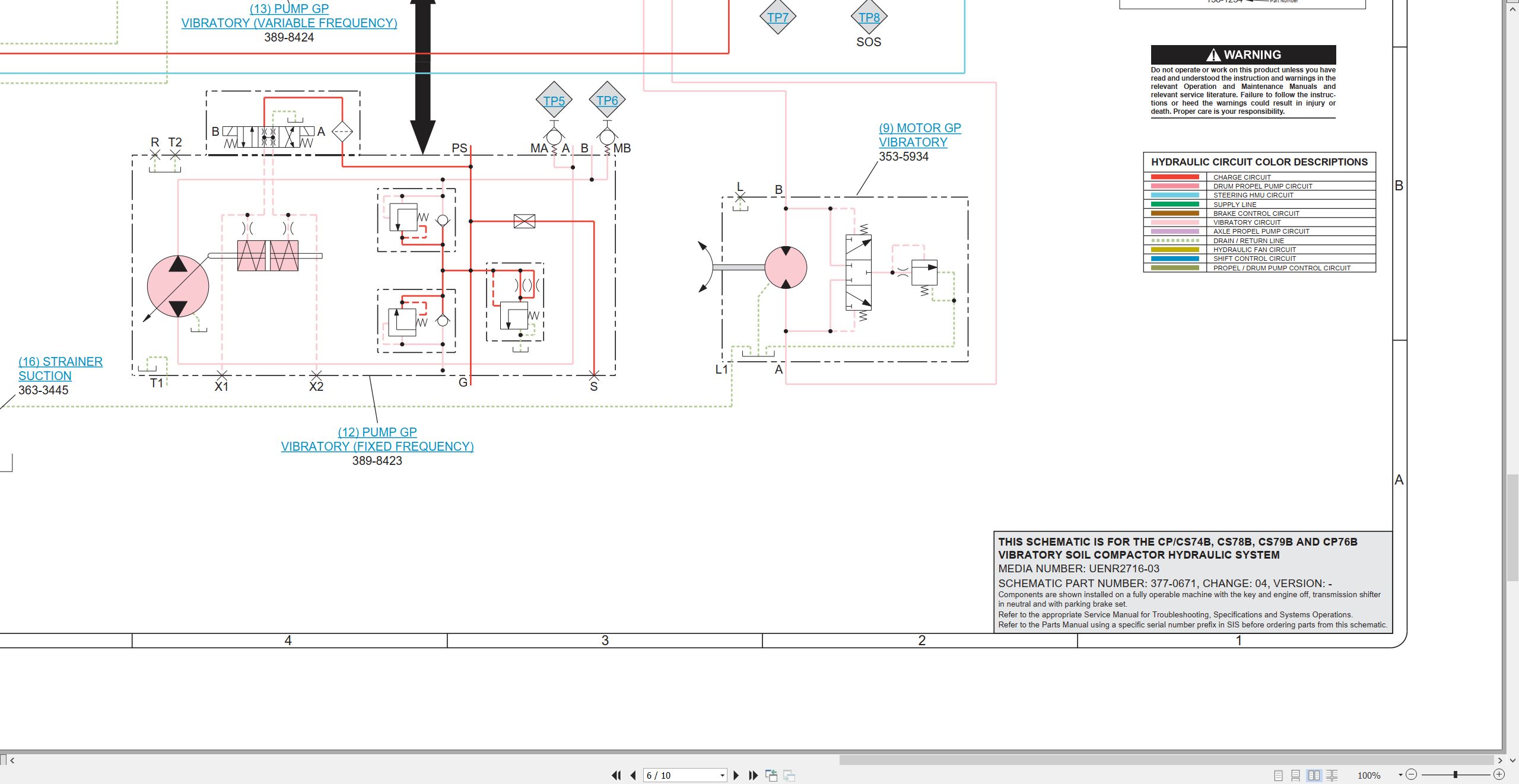Viewport: 1519px width, 784px height.
Task: Click the crossed box filter symbol
Action: [524, 221]
